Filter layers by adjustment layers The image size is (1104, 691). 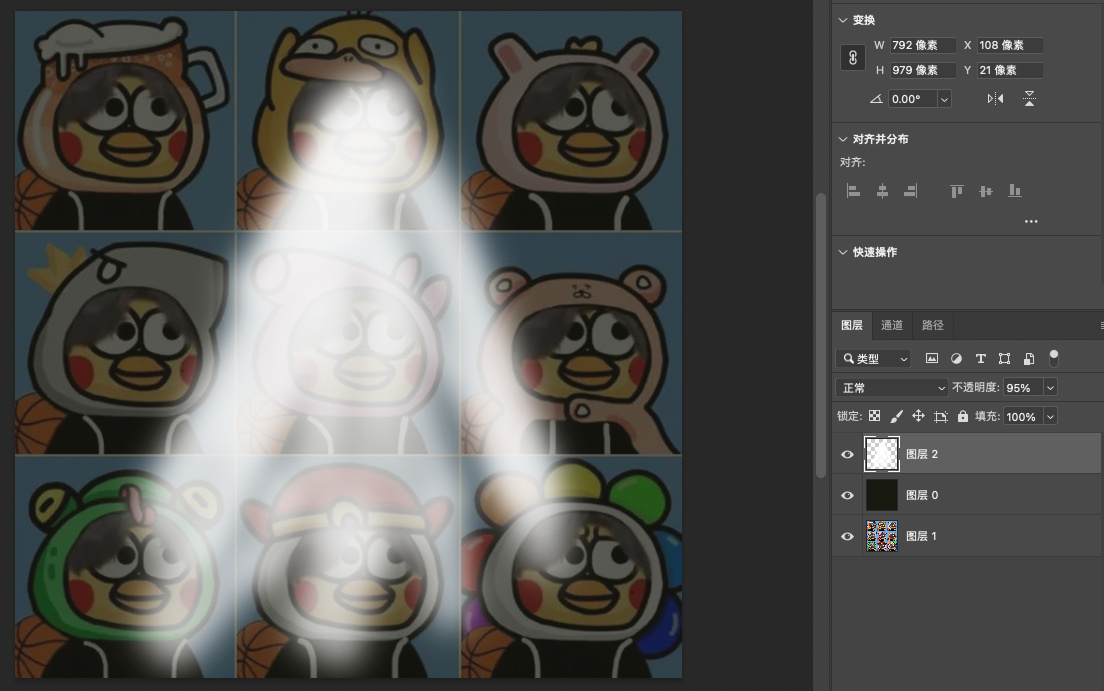(x=956, y=359)
